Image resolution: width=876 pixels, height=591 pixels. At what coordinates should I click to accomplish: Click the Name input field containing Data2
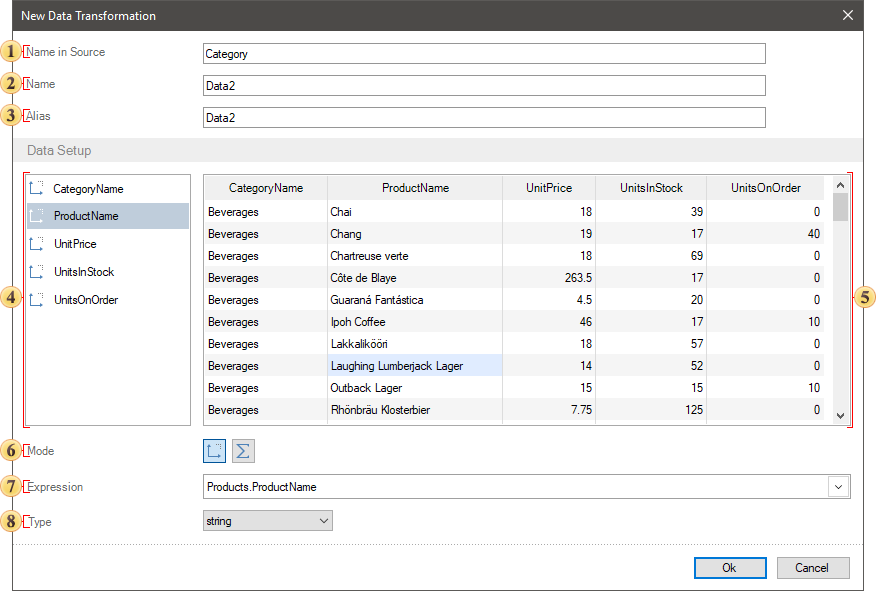[484, 86]
